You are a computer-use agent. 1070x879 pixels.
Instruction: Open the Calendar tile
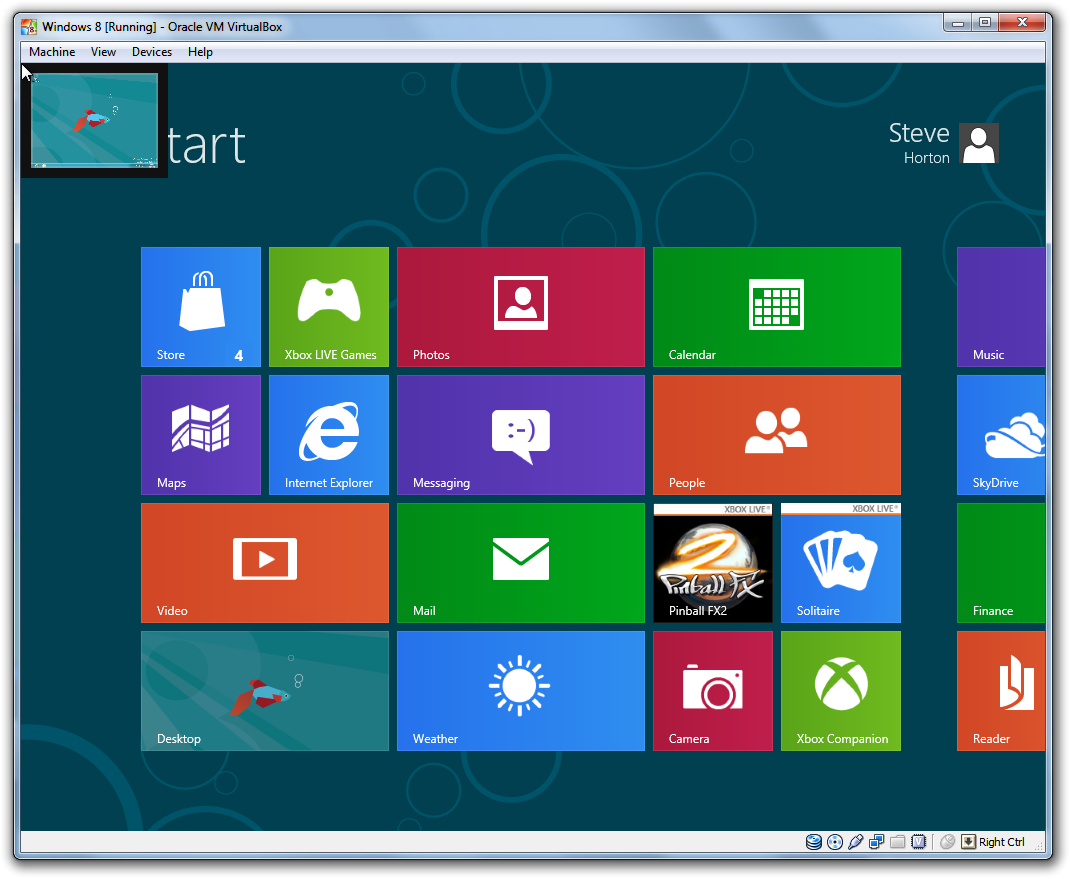coord(777,307)
